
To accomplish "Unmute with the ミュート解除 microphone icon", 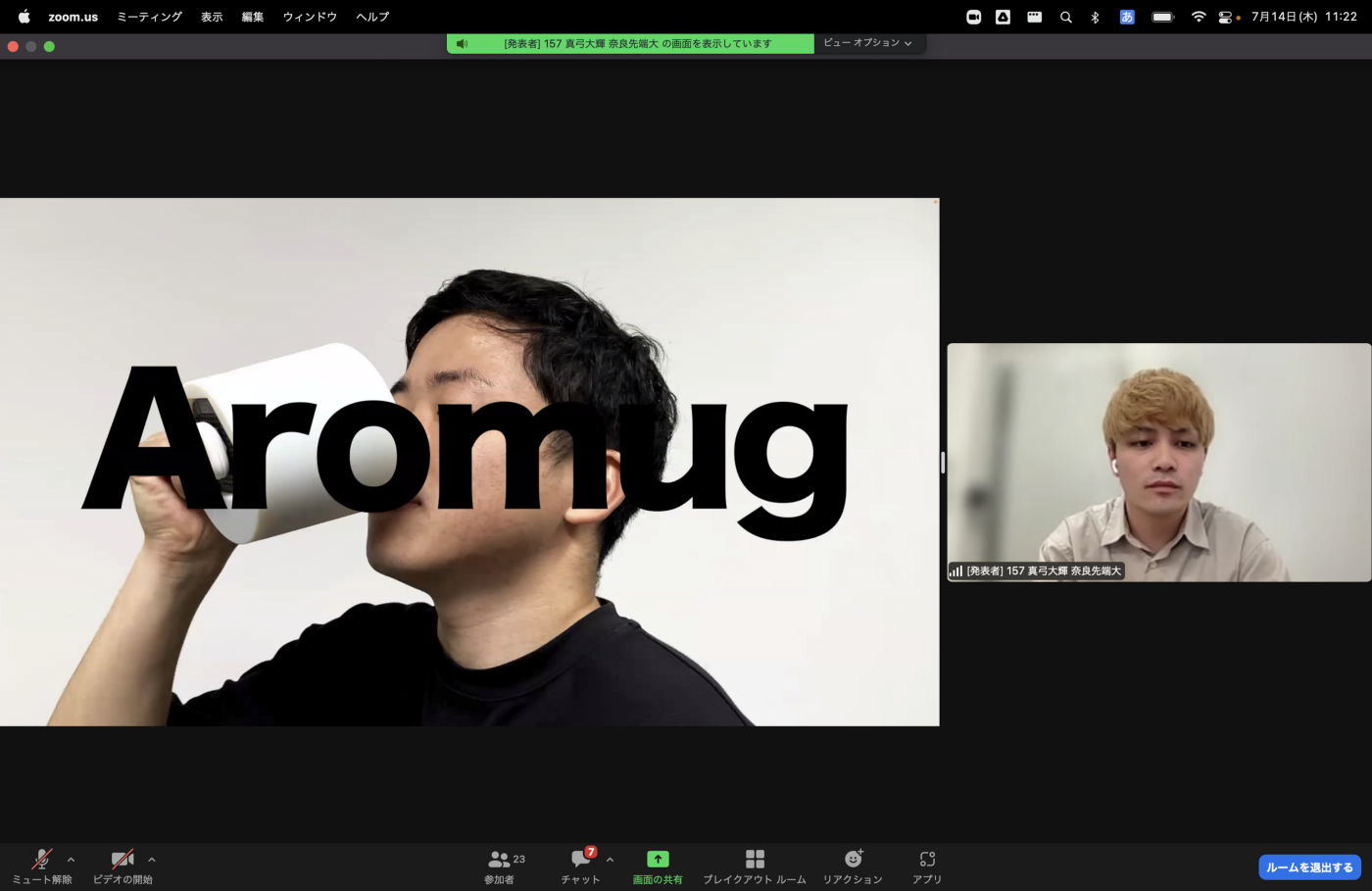I will pyautogui.click(x=40, y=860).
